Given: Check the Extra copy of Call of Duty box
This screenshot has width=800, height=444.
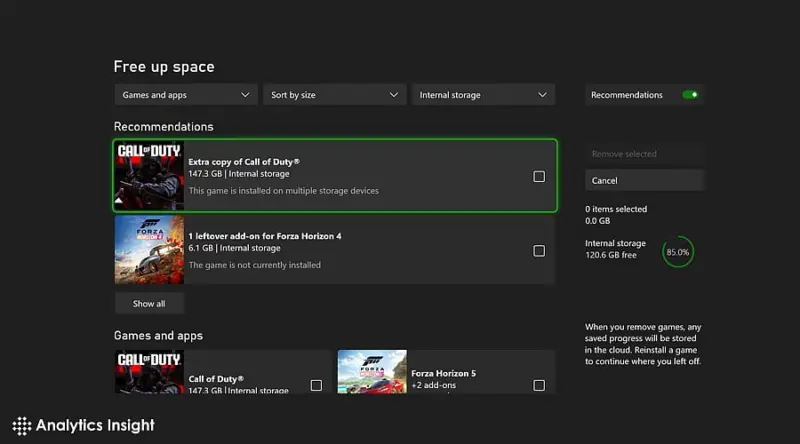Looking at the screenshot, I should click(x=539, y=177).
